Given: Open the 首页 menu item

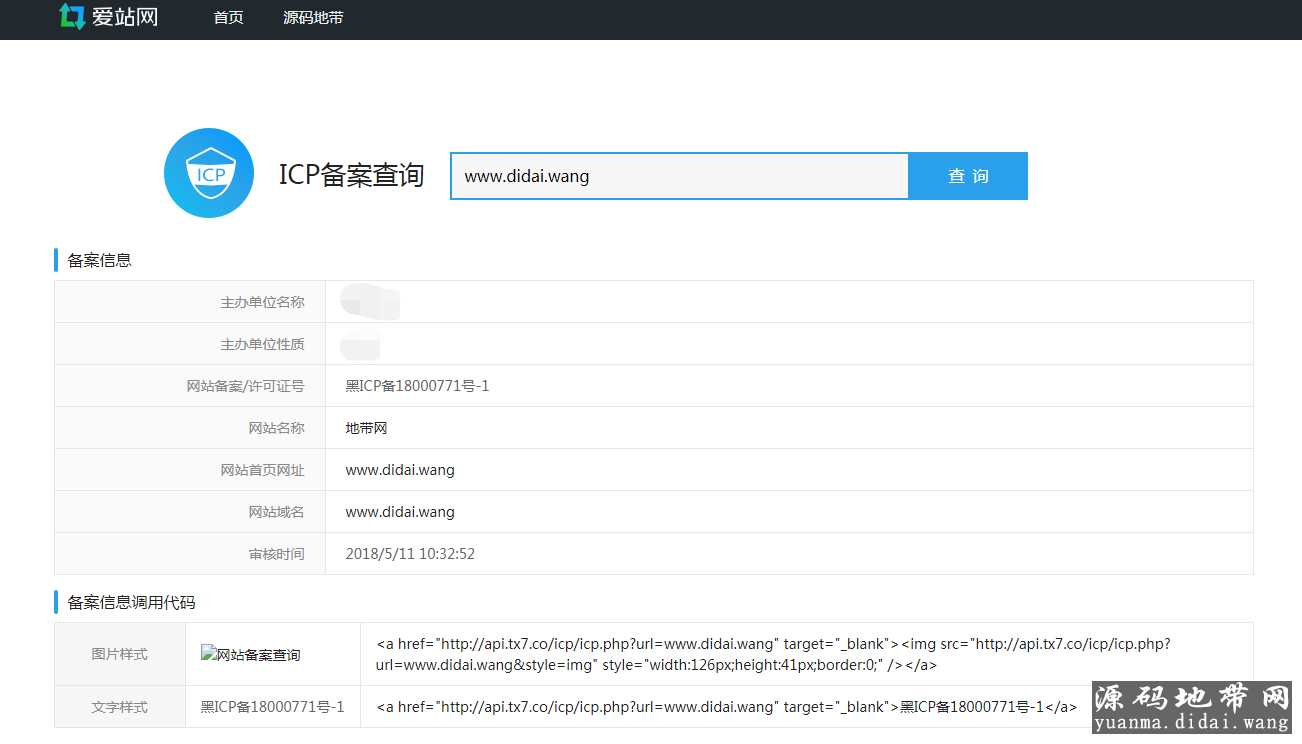Looking at the screenshot, I should click(x=228, y=18).
